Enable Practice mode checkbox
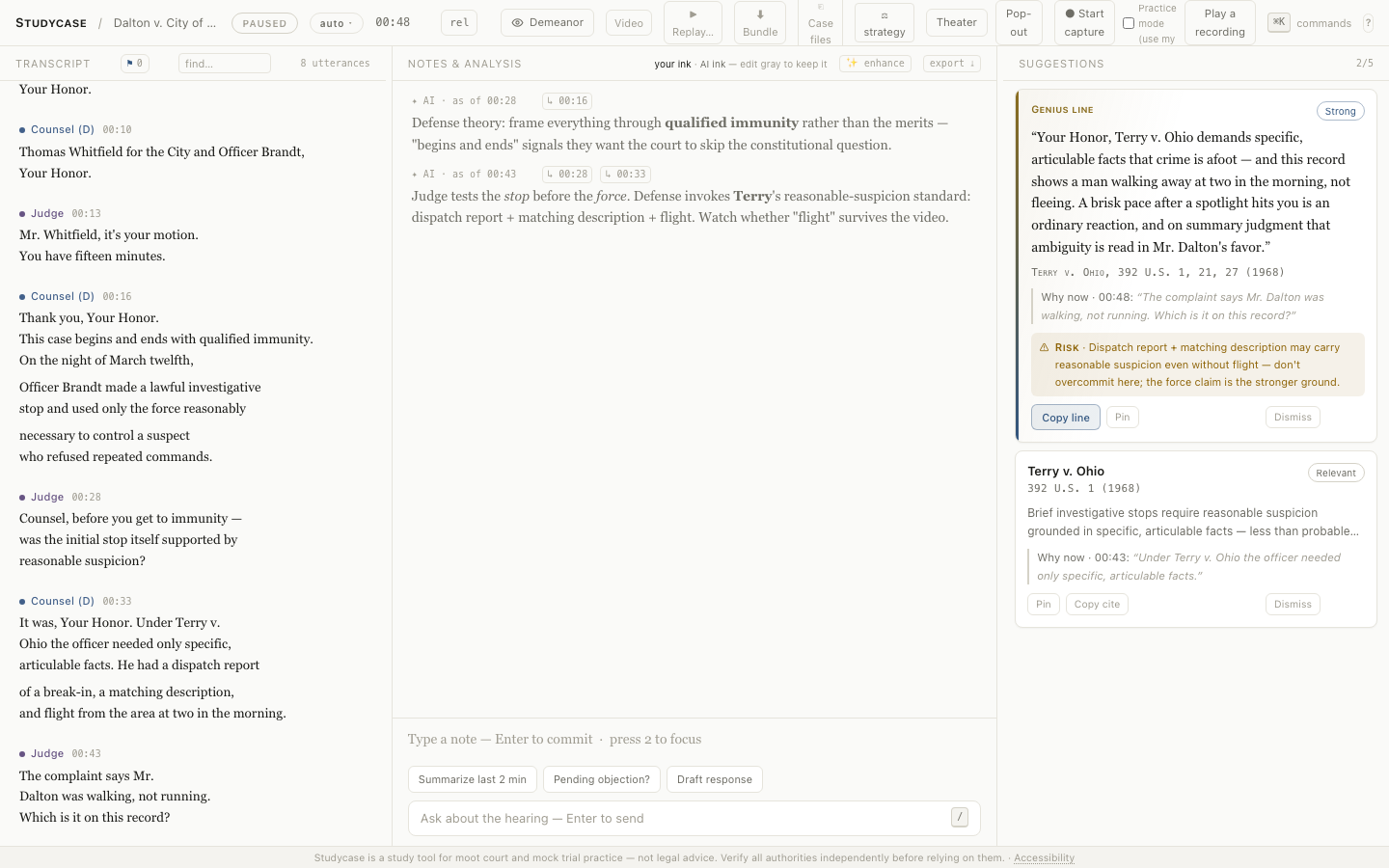The height and width of the screenshot is (868, 1389). (x=1129, y=23)
